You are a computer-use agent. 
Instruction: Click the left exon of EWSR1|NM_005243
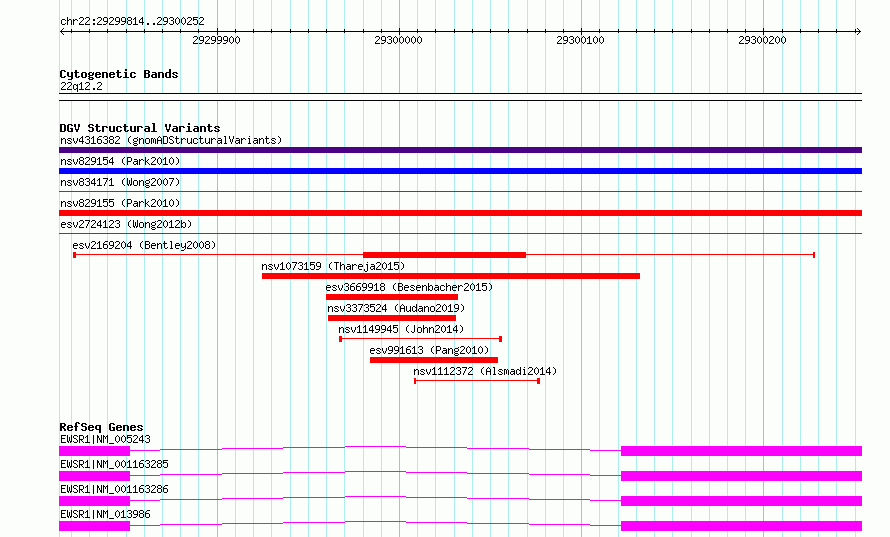[94, 451]
